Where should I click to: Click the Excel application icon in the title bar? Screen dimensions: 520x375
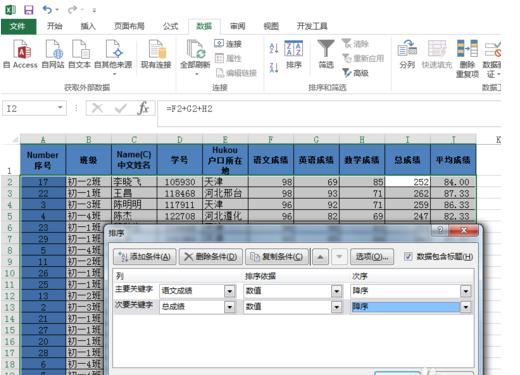(10, 9)
